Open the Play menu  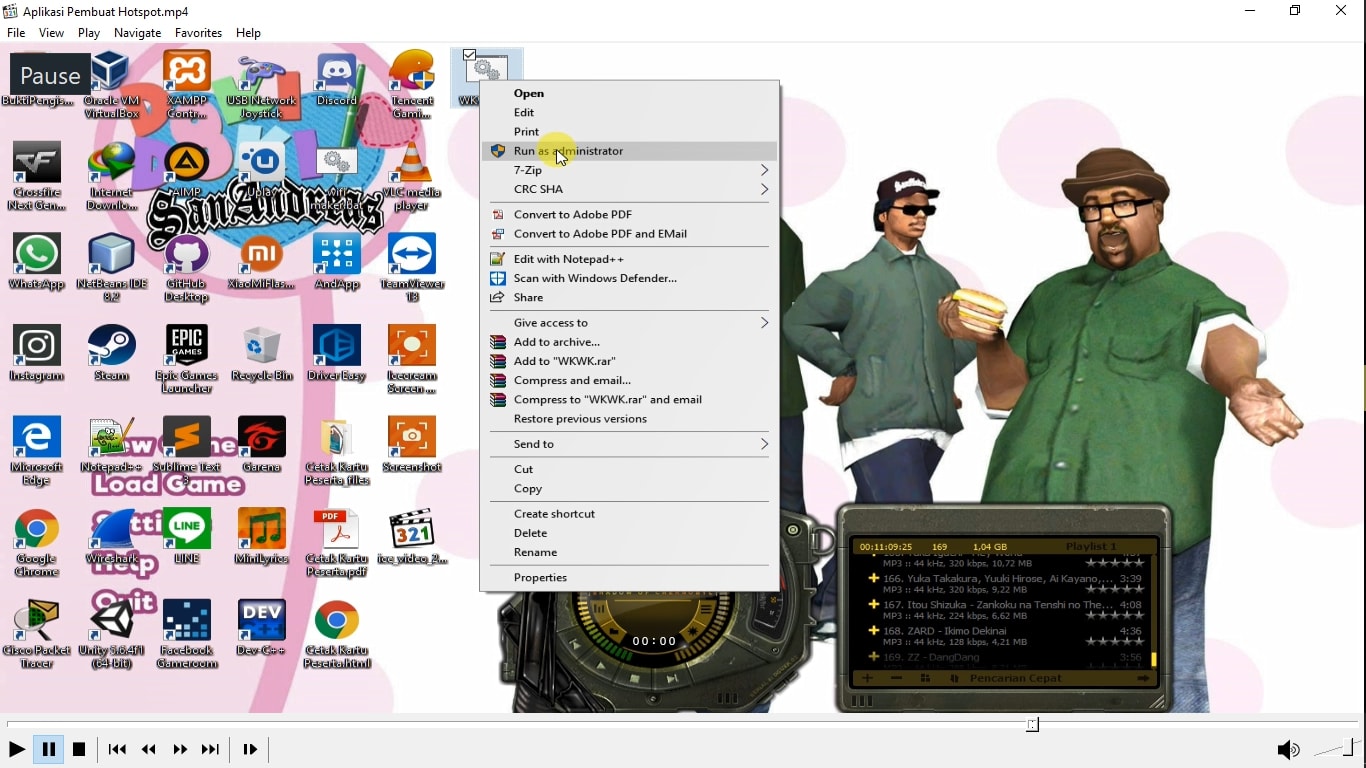89,33
